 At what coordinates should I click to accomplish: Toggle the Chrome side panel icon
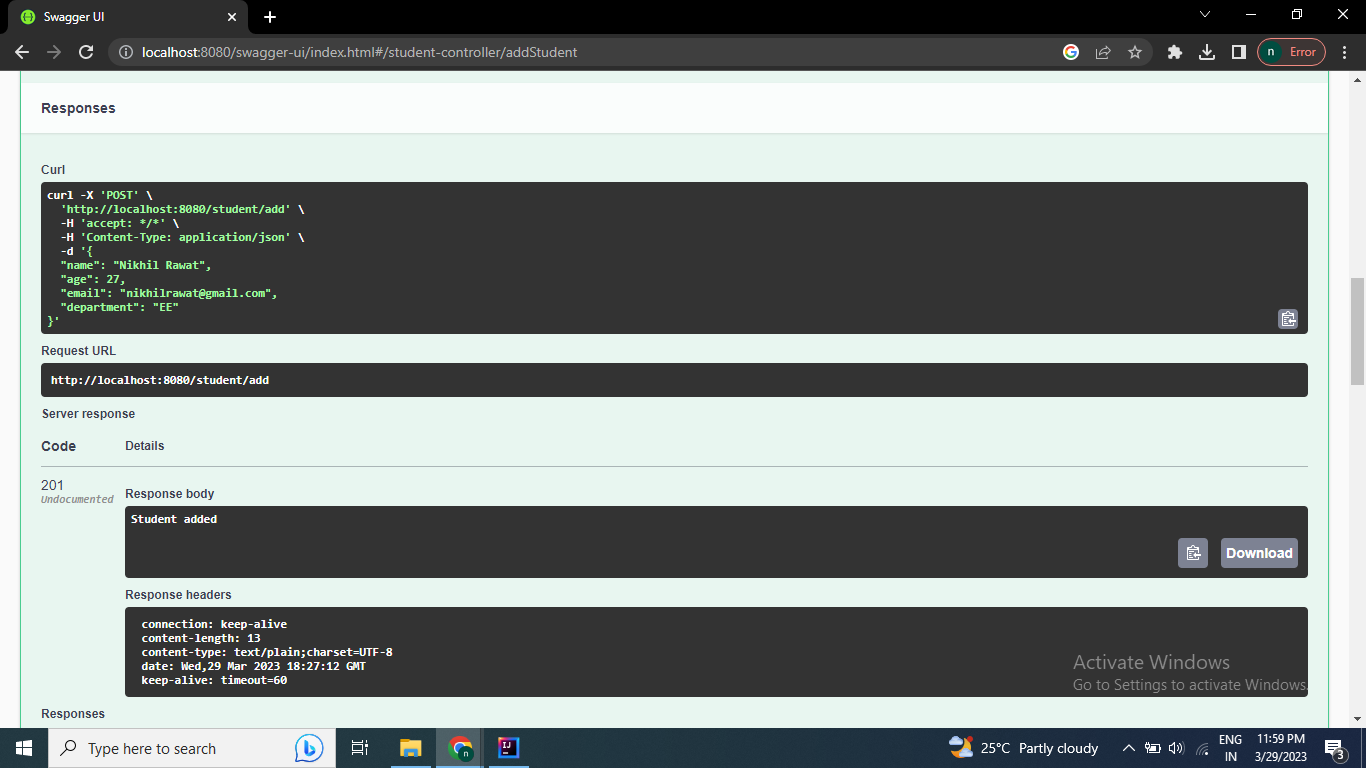1240,52
